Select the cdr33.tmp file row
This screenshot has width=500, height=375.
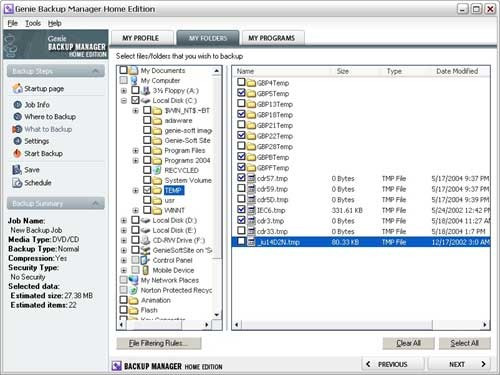tap(361, 231)
